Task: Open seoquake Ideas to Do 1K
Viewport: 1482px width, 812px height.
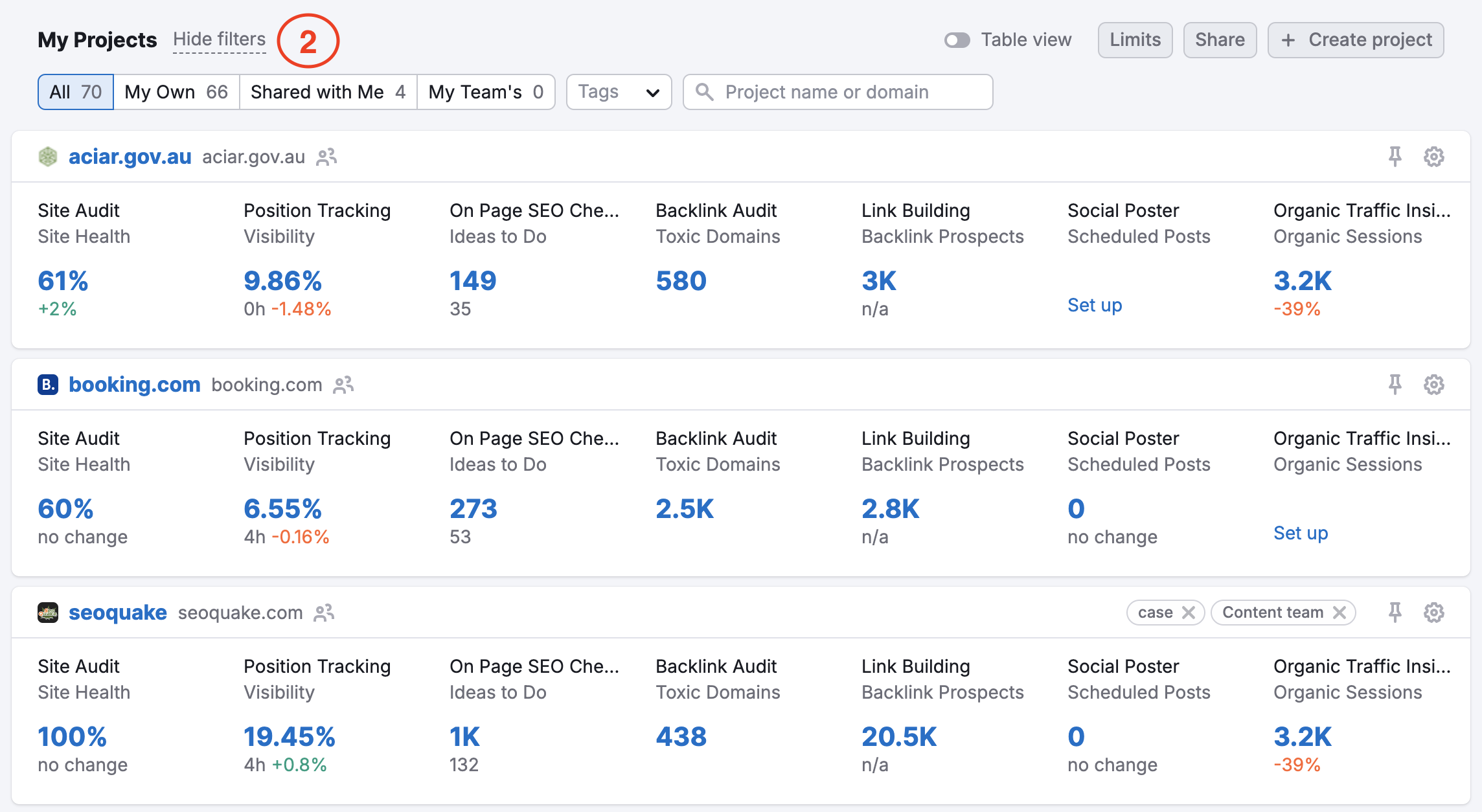Action: [465, 737]
